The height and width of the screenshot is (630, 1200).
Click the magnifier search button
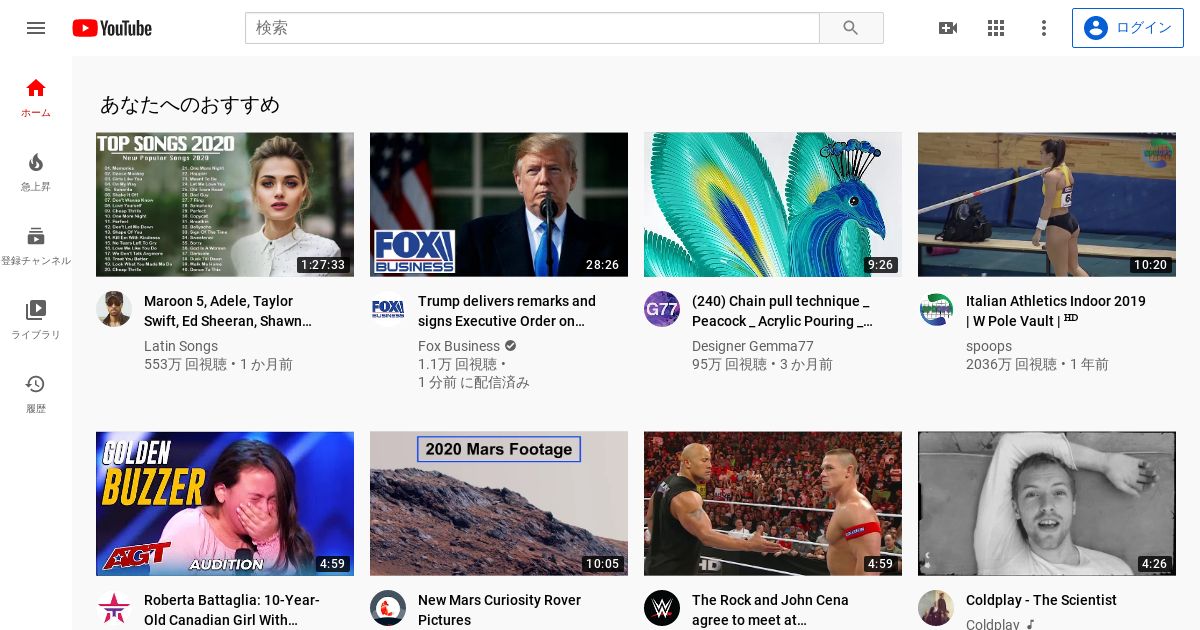(x=851, y=28)
